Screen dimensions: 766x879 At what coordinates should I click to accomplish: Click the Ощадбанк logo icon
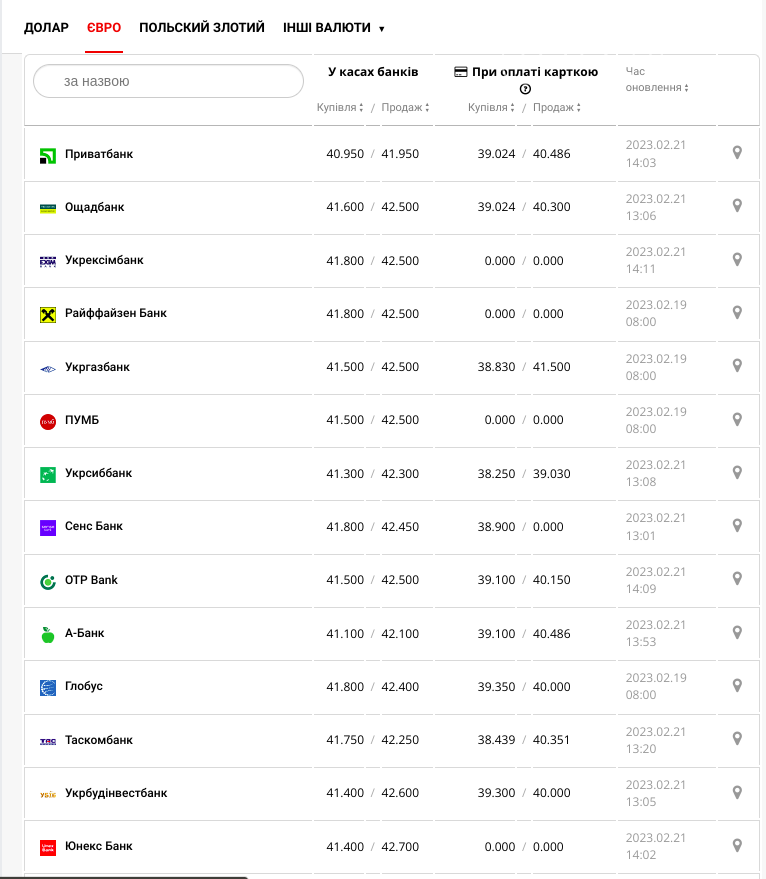(48, 209)
